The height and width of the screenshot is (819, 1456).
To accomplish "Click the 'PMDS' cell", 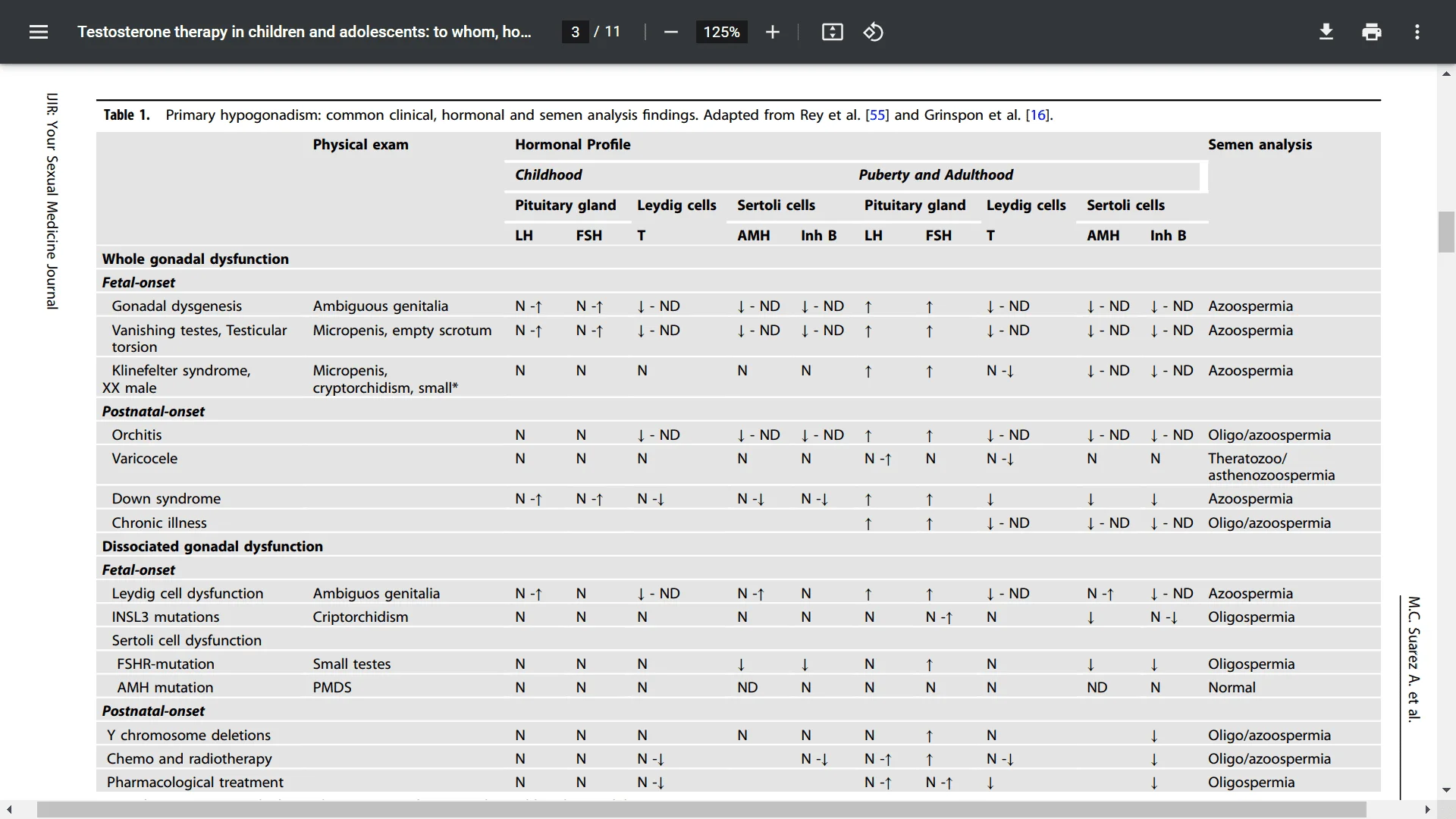I will tap(332, 687).
